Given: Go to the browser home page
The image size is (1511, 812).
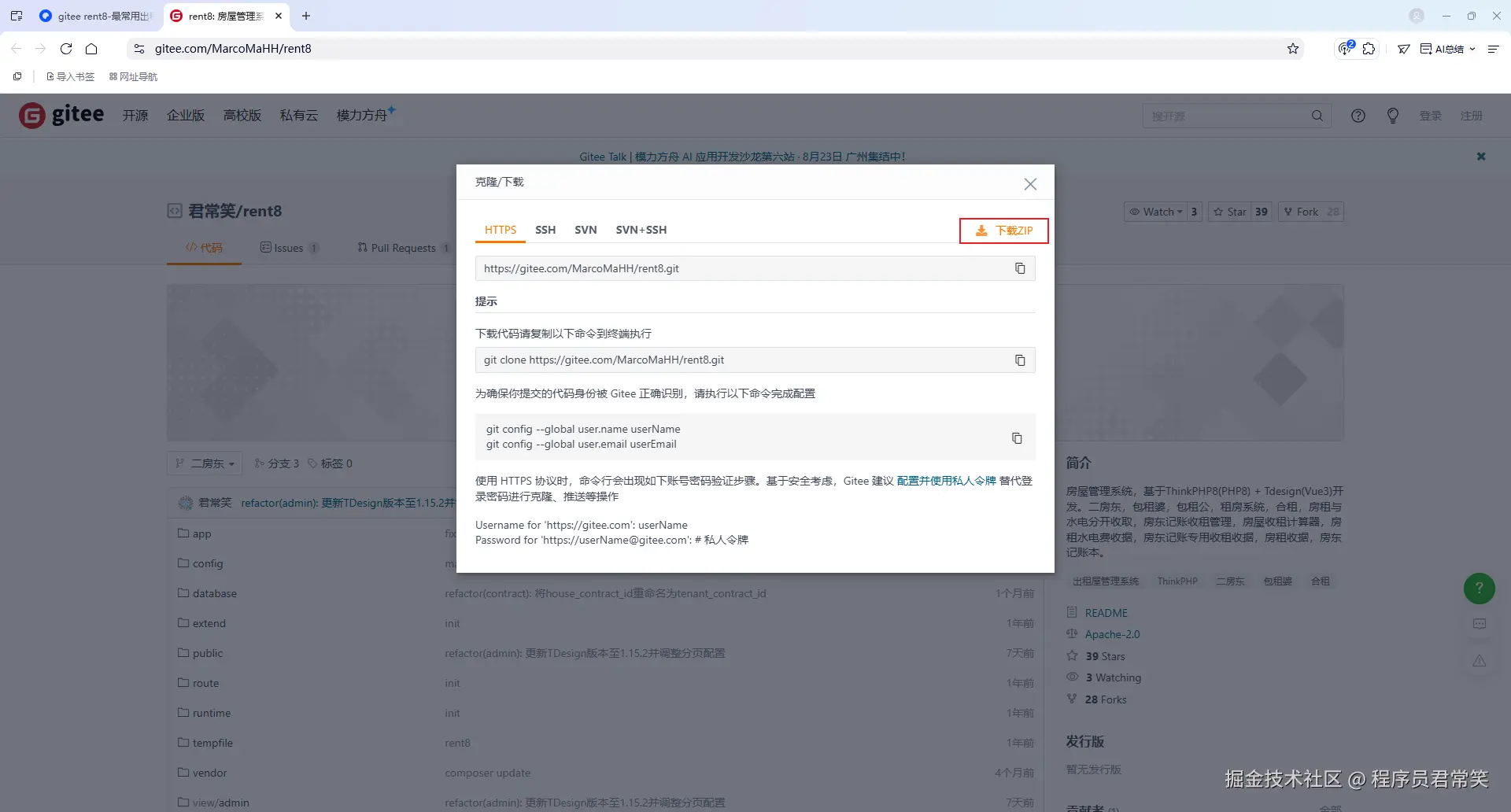Looking at the screenshot, I should point(91,49).
